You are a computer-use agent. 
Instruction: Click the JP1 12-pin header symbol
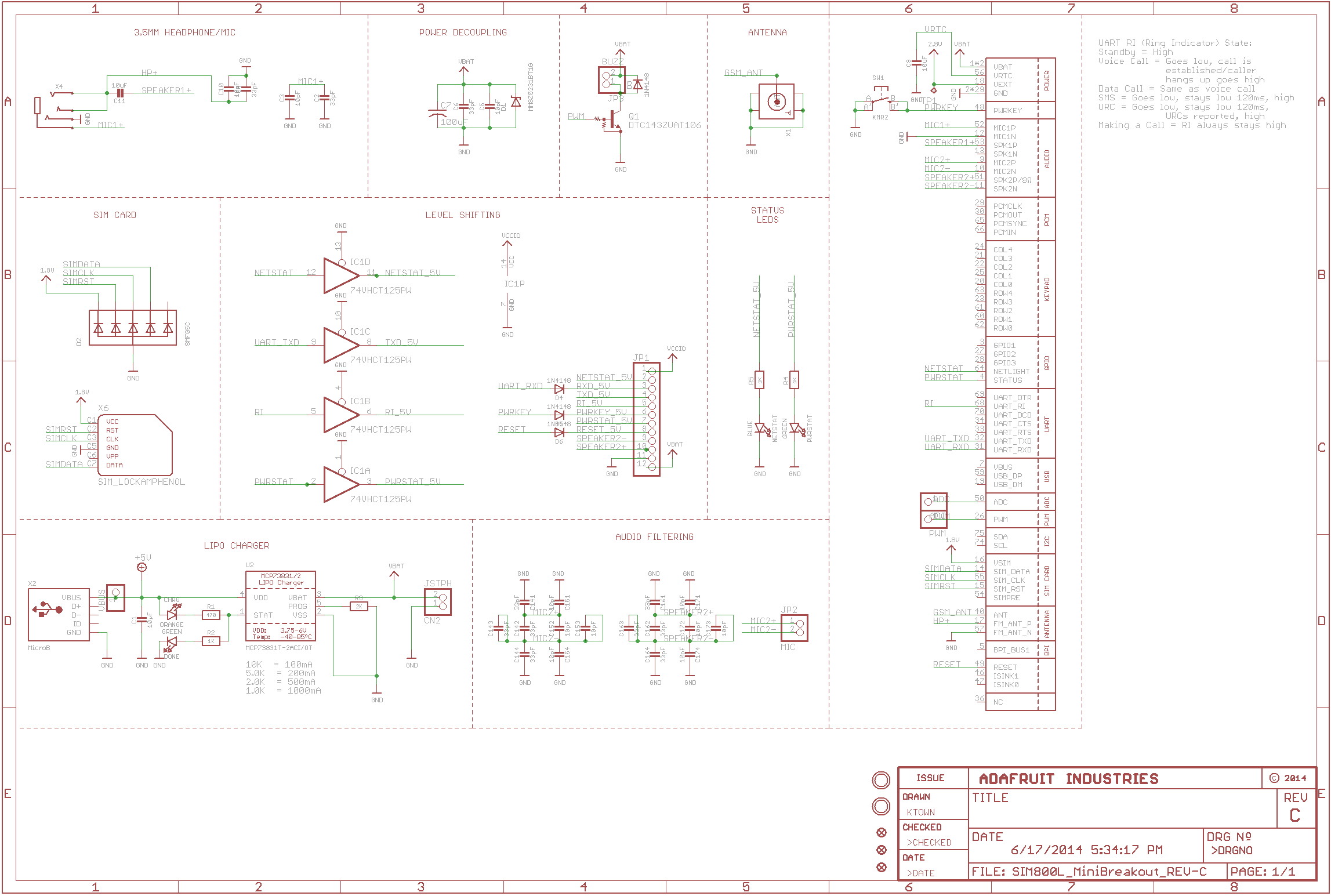(647, 419)
